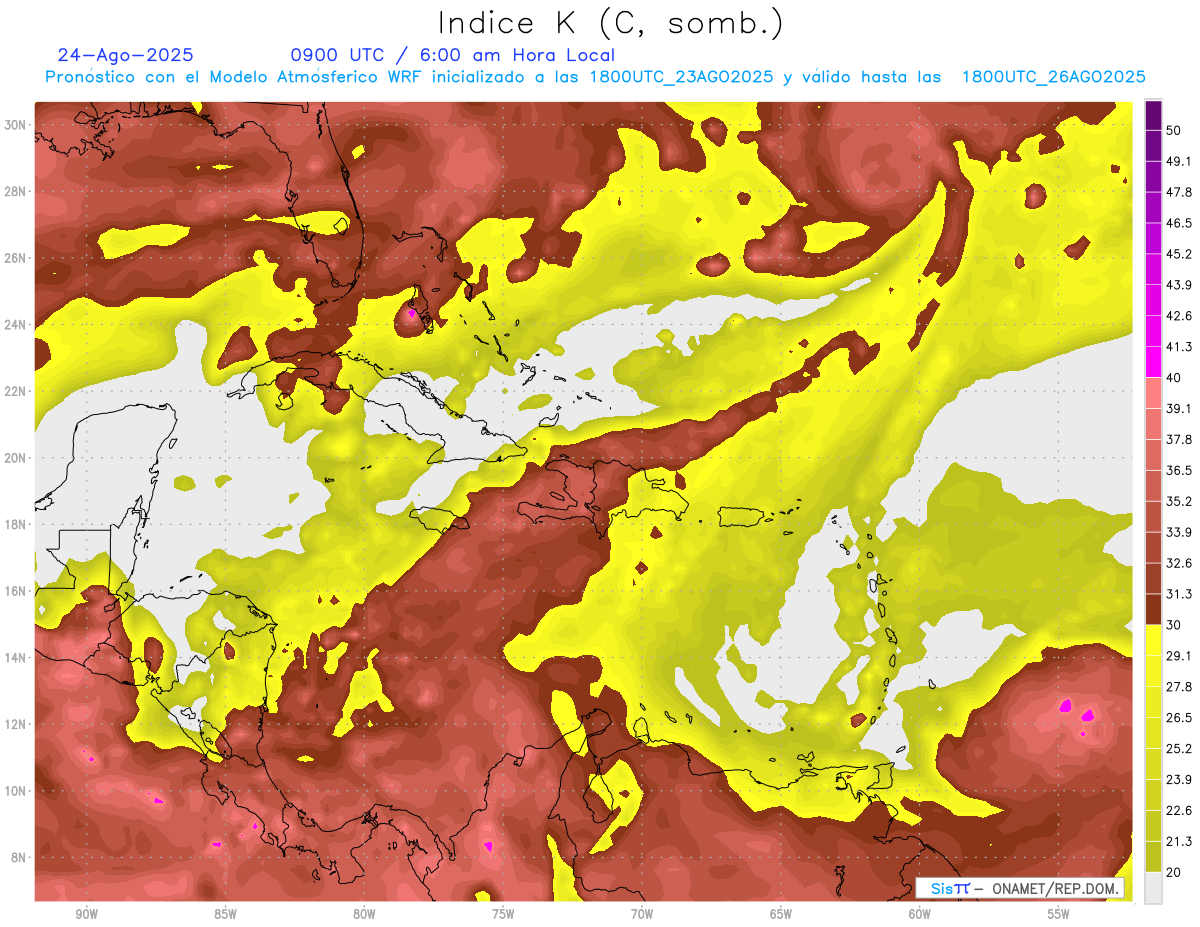The width and height of the screenshot is (1200, 927).
Task: Click the bright yellow swatch just below legend value 30
Action: [1154, 640]
